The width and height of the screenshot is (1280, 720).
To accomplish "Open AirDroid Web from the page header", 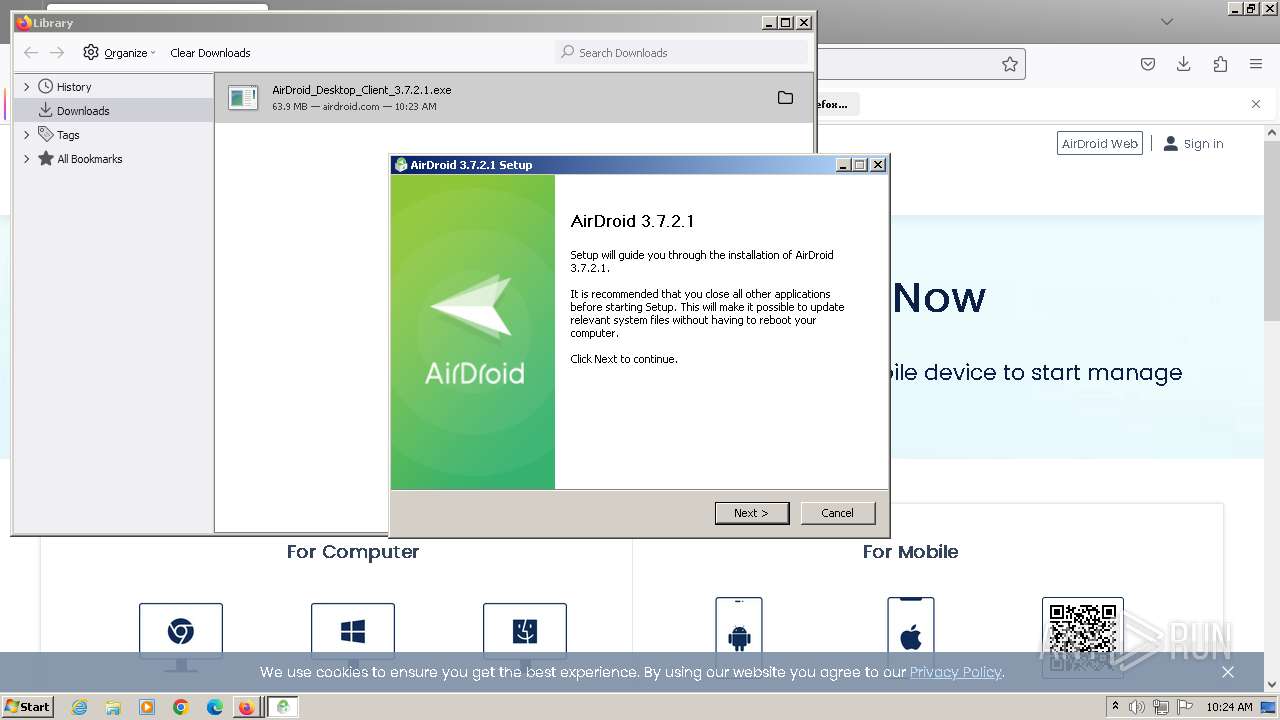I will [x=1100, y=143].
